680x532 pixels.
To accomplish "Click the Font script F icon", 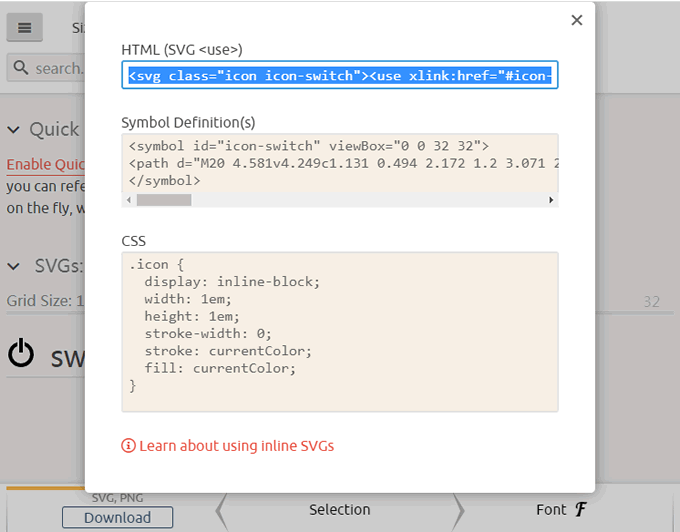I will (x=581, y=510).
